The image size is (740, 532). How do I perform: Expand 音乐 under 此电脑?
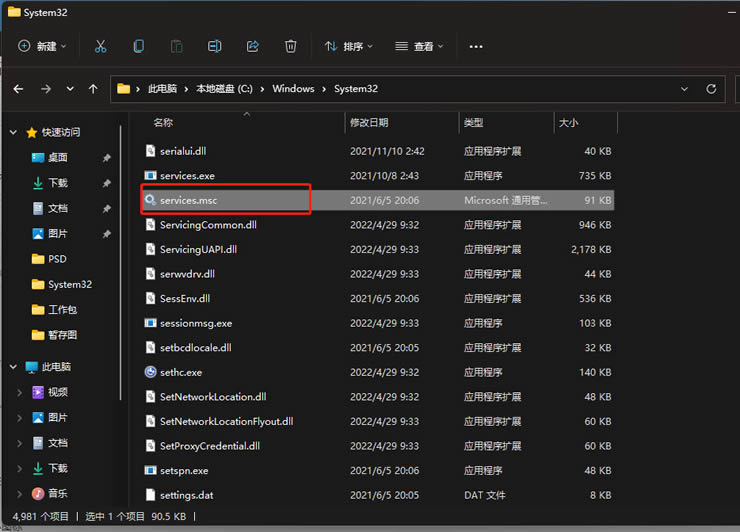(19, 494)
